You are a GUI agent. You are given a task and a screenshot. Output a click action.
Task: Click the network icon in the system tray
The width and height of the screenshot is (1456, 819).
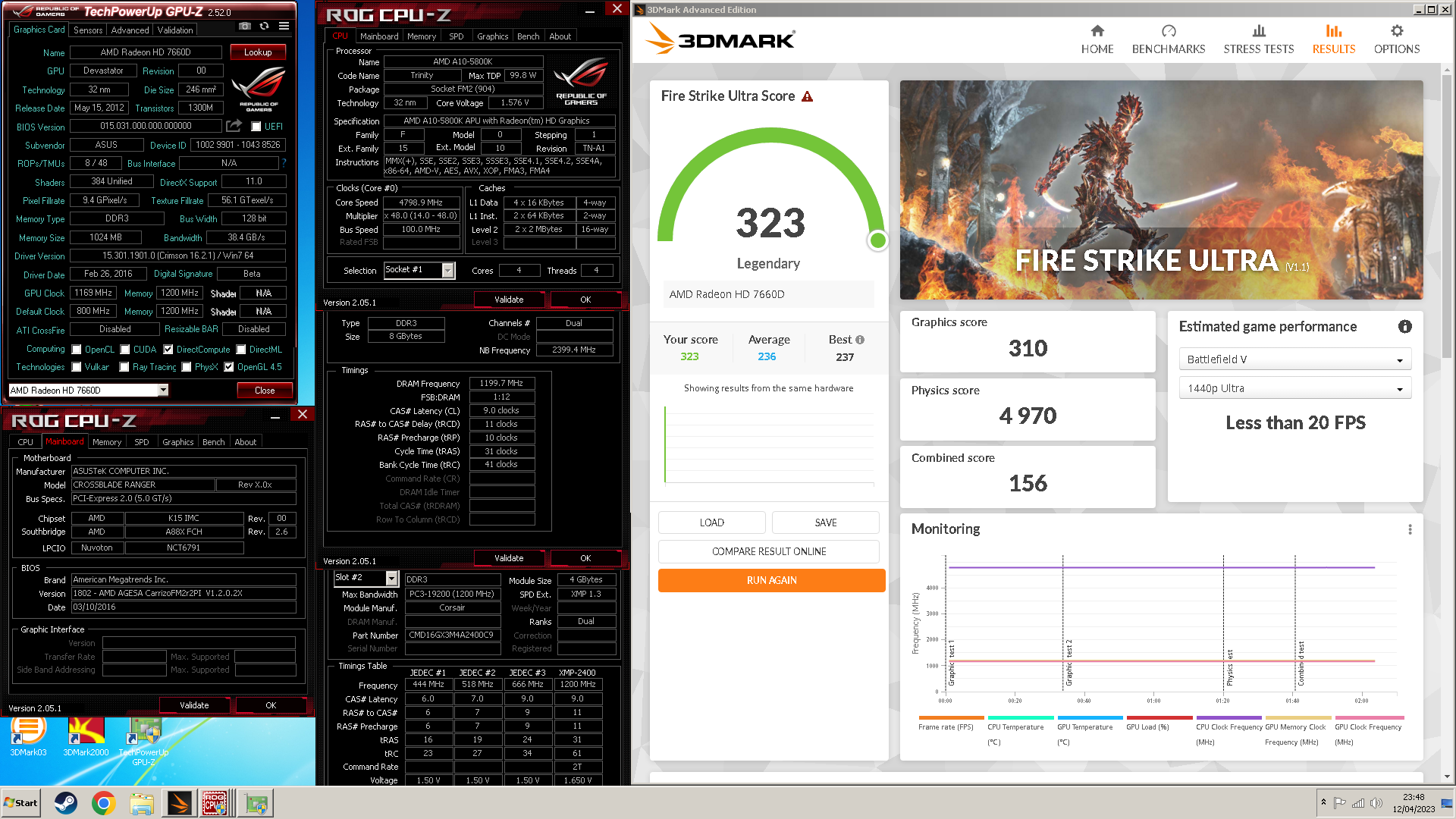(x=1358, y=803)
